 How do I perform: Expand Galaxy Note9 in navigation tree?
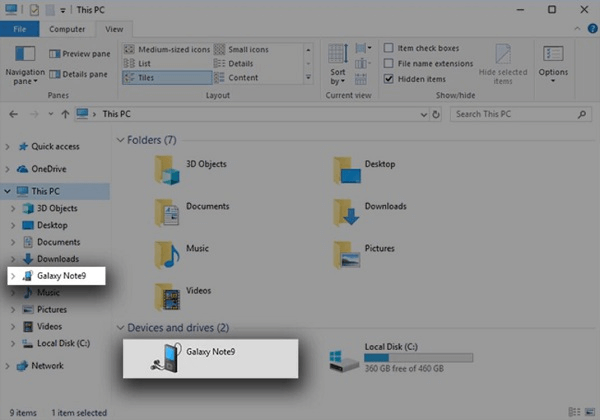coord(12,275)
